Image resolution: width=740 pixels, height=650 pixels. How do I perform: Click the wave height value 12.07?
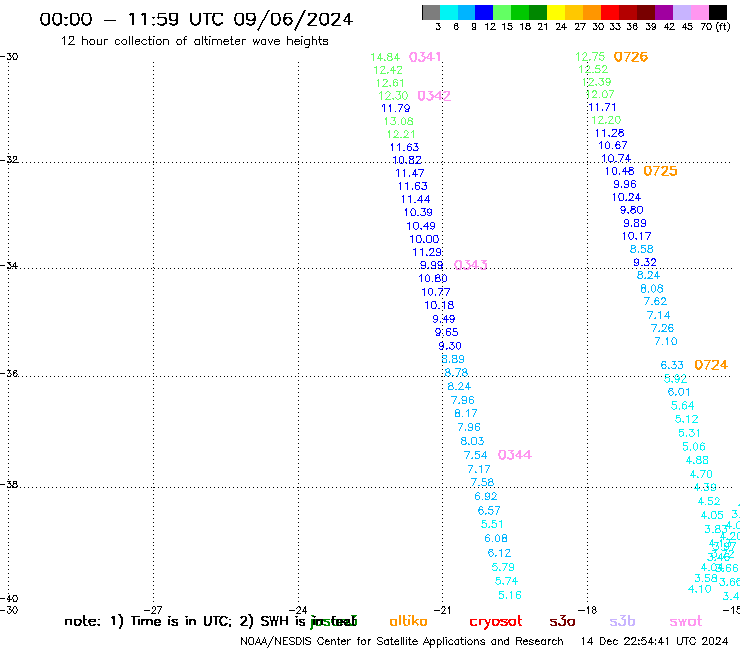600,94
